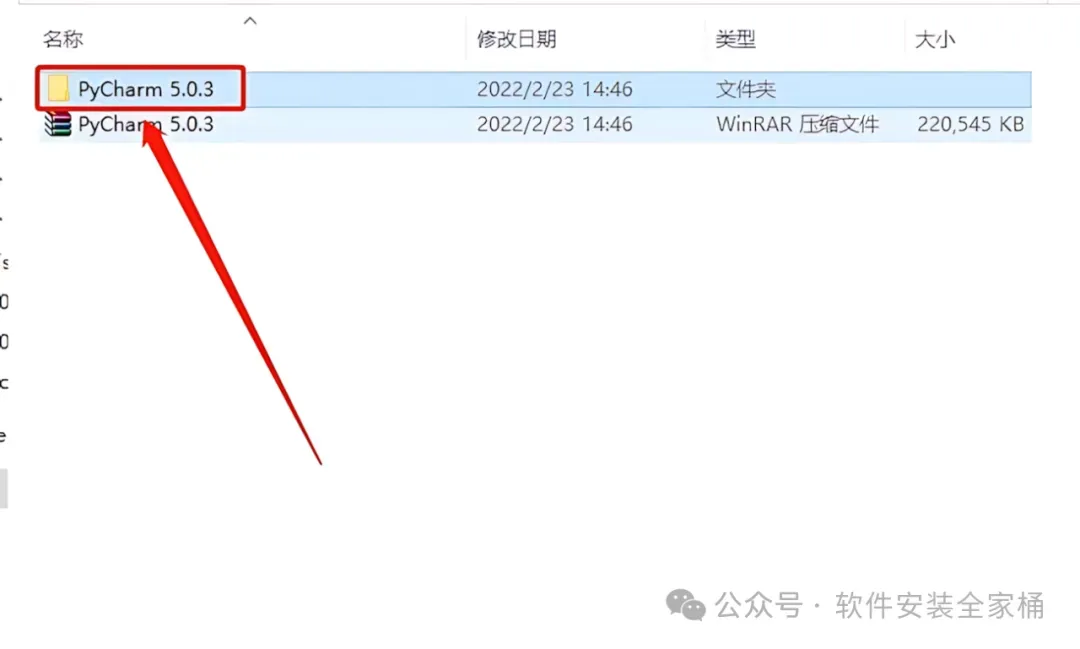Click the WinRAR 压缩文件 type cell
The height and width of the screenshot is (649, 1080).
(798, 124)
